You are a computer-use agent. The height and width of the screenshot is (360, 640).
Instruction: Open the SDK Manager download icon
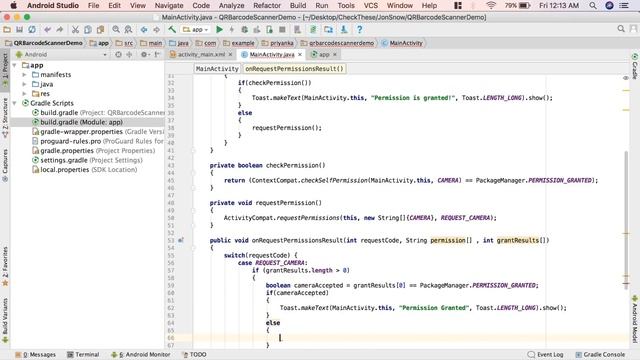344,29
